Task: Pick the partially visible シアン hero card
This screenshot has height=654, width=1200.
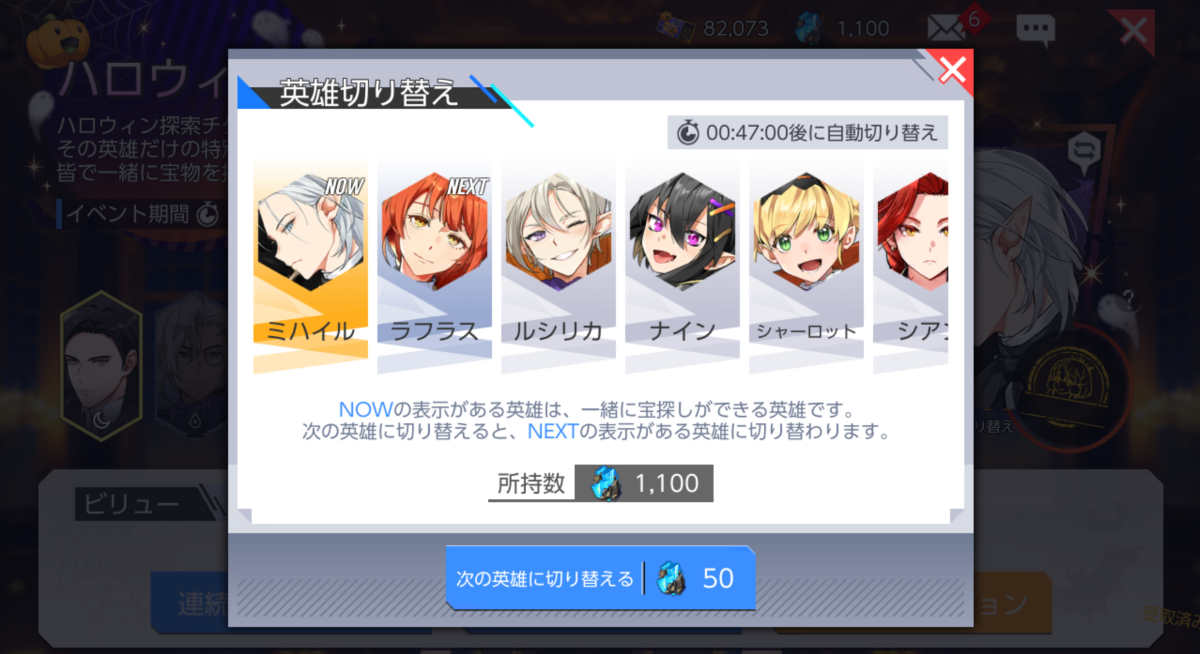Action: pyautogui.click(x=911, y=264)
